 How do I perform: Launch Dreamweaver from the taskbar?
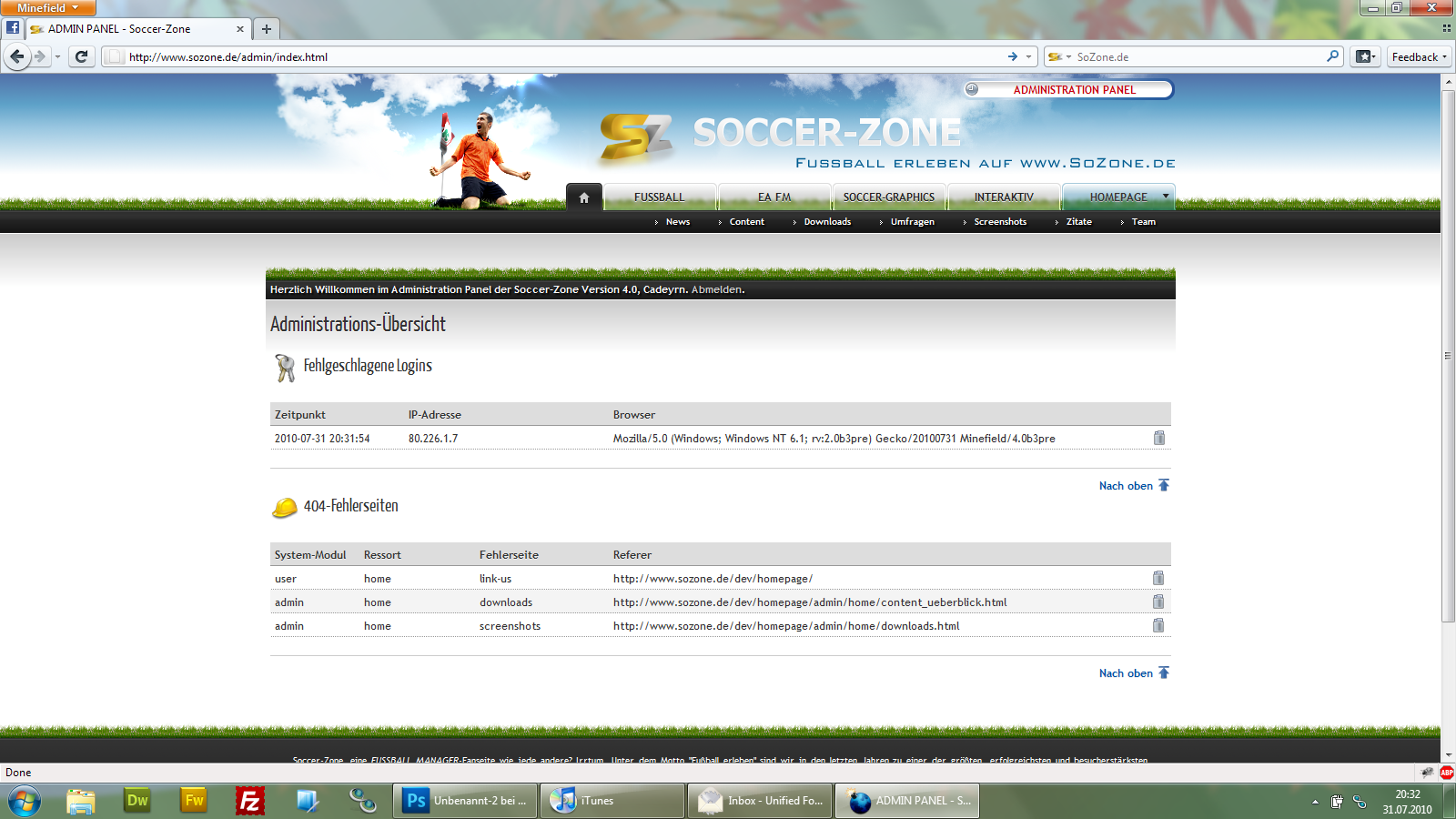pos(137,801)
